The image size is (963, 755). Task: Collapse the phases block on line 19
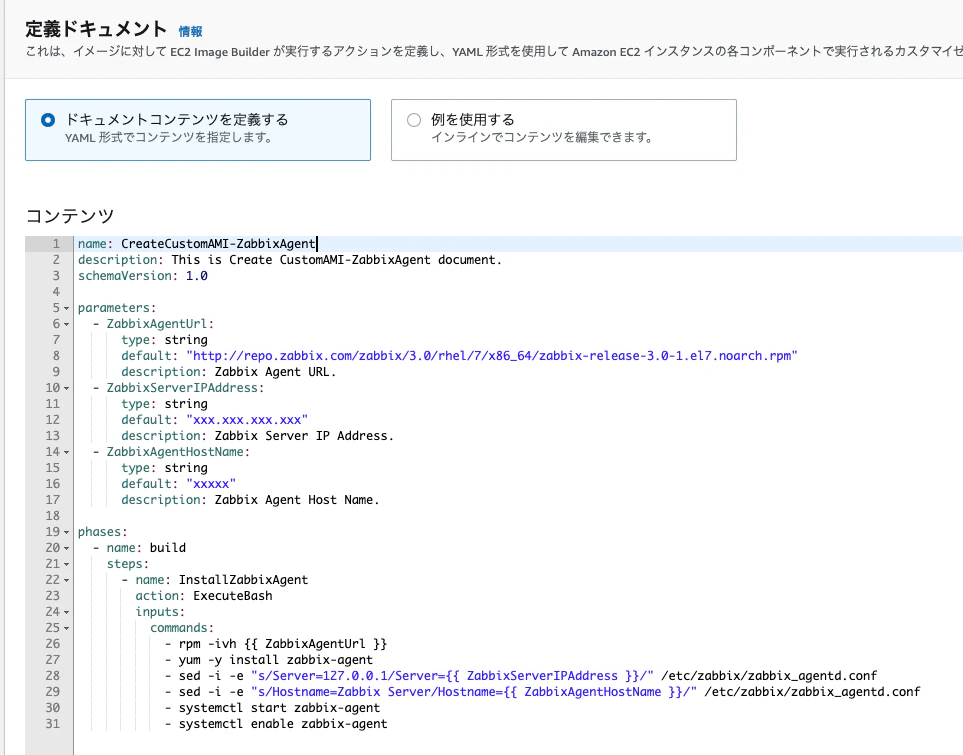coord(66,532)
